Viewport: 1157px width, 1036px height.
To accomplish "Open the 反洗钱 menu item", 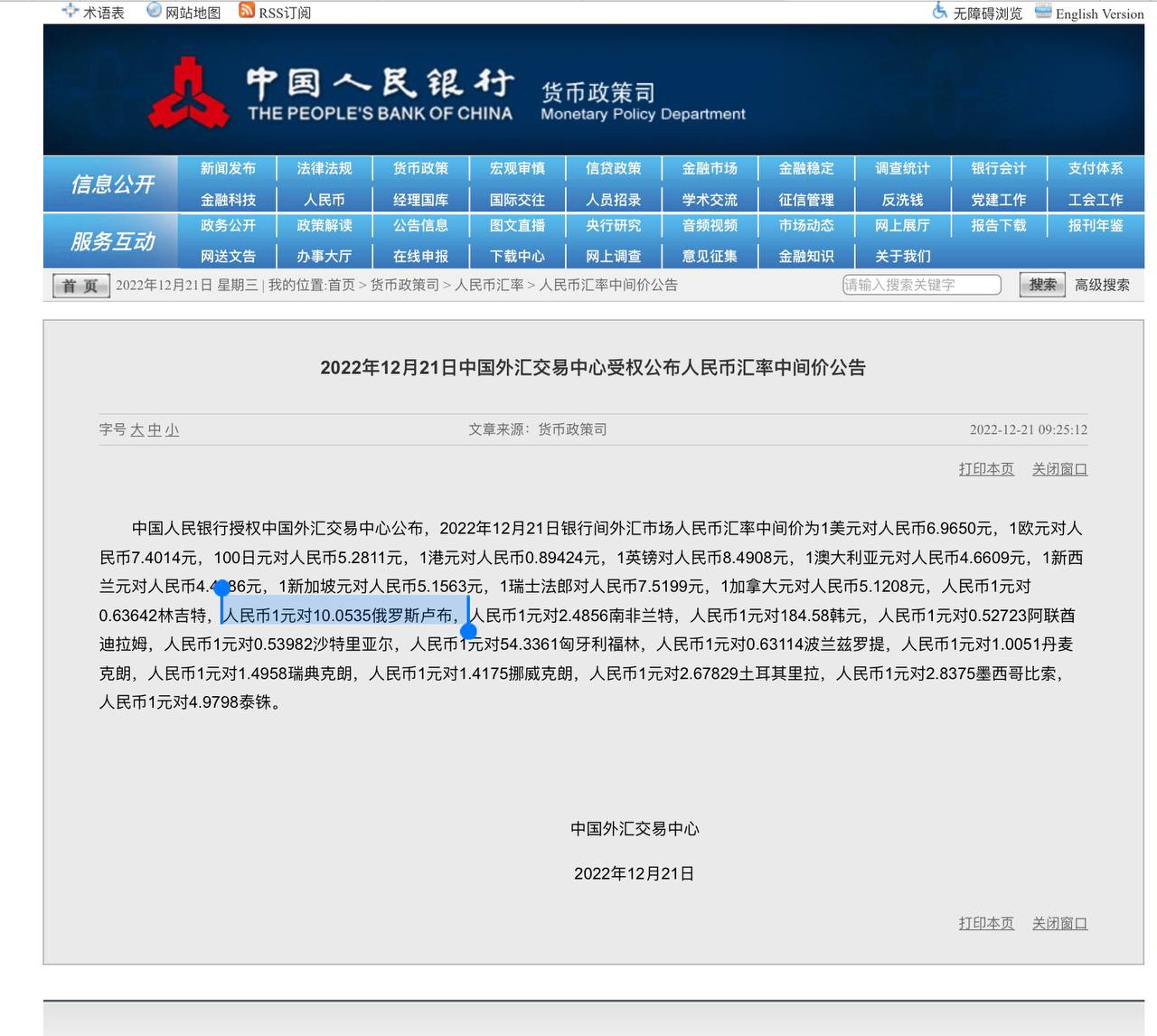I will (x=902, y=200).
